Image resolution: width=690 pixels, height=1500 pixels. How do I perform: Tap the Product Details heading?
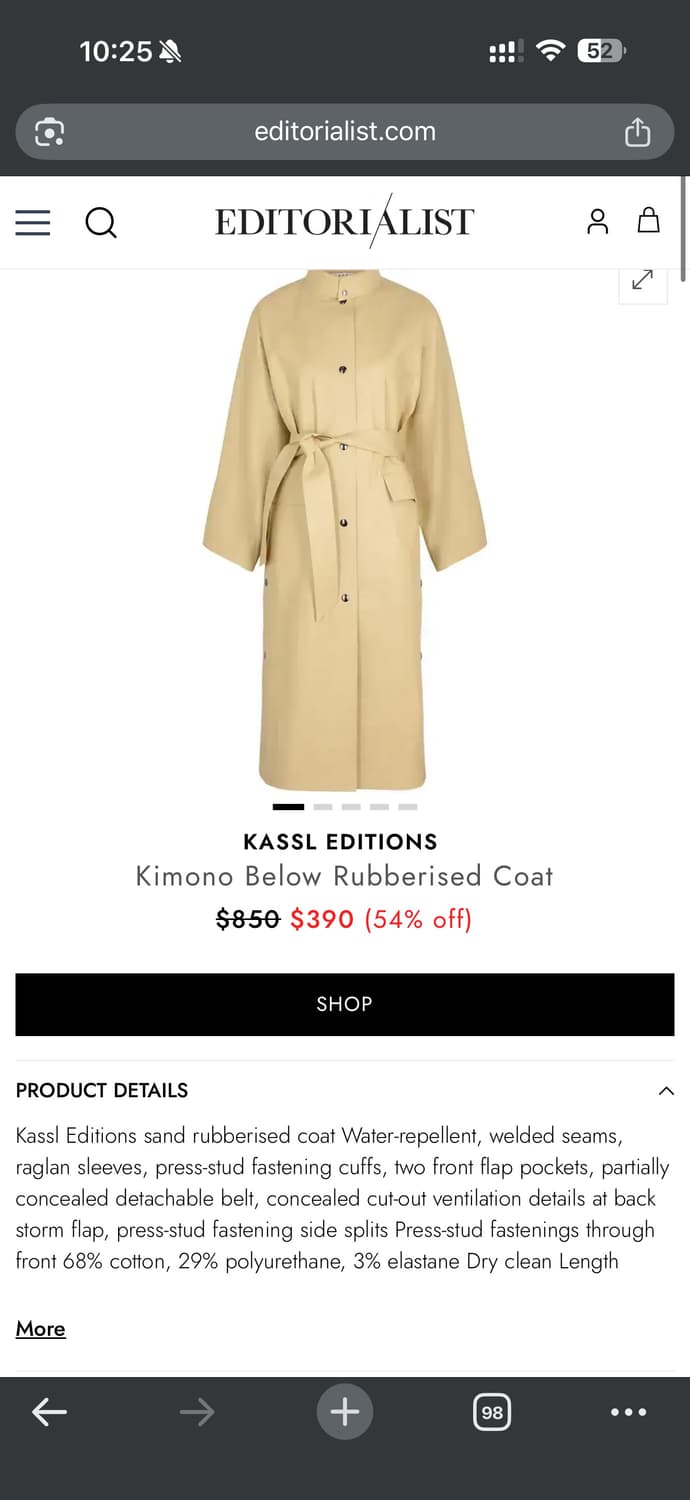click(102, 1090)
